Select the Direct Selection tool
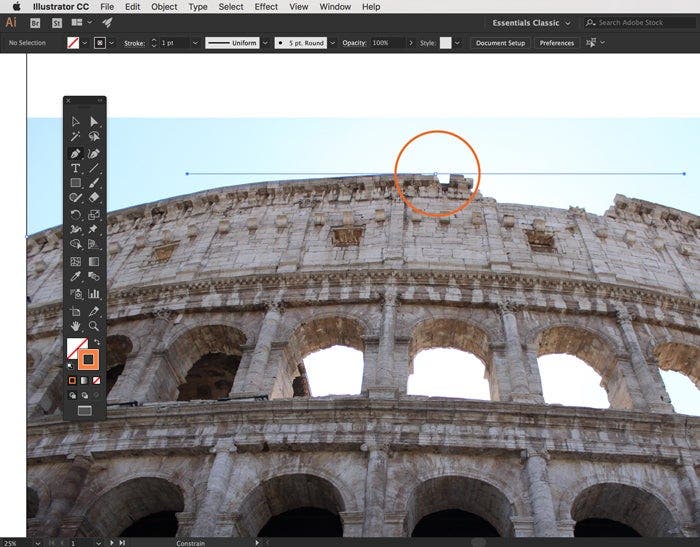The image size is (700, 547). click(x=94, y=122)
